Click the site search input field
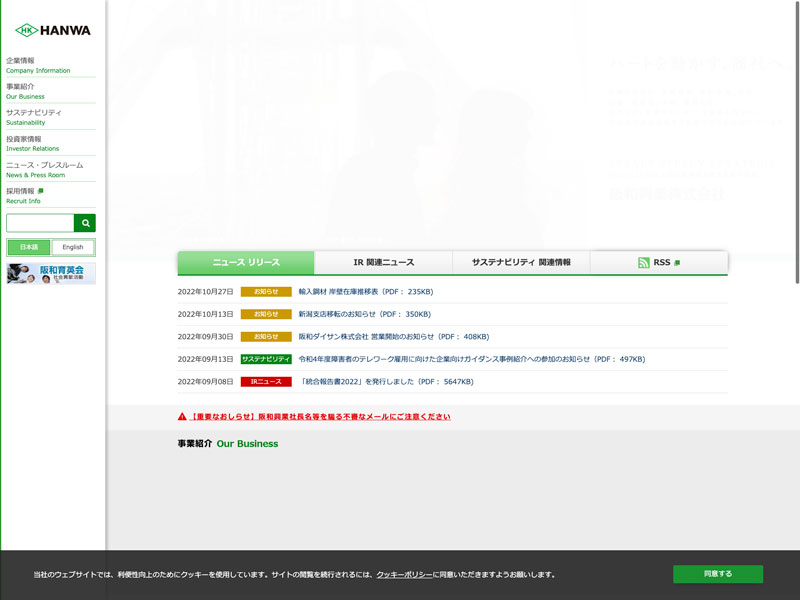The height and width of the screenshot is (600, 800). (x=40, y=223)
